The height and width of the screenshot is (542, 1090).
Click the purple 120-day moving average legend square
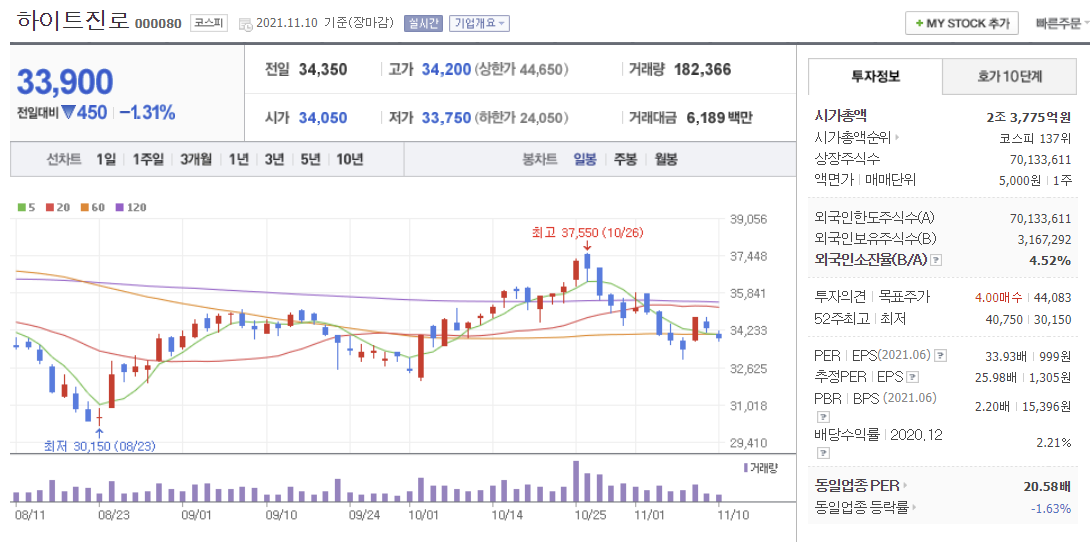pyautogui.click(x=119, y=207)
